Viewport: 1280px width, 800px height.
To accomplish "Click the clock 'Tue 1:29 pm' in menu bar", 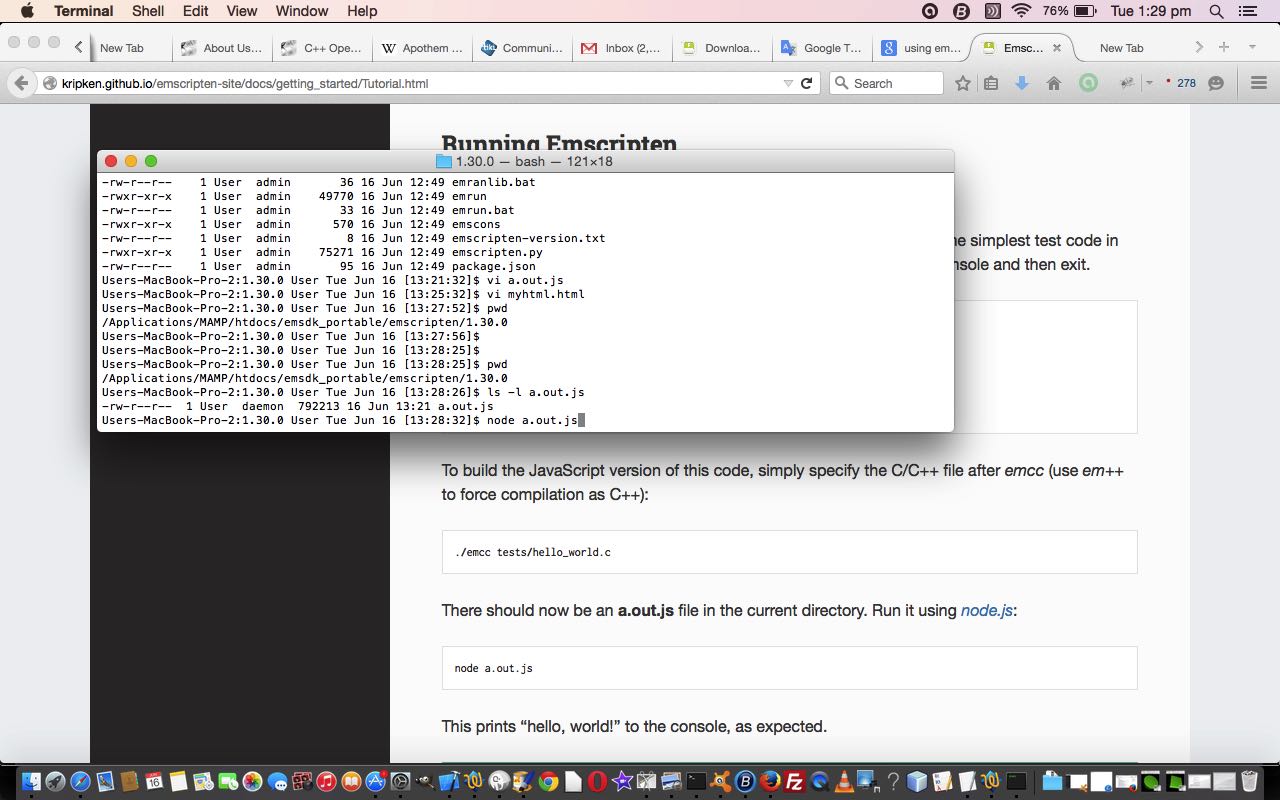I will coord(1151,11).
